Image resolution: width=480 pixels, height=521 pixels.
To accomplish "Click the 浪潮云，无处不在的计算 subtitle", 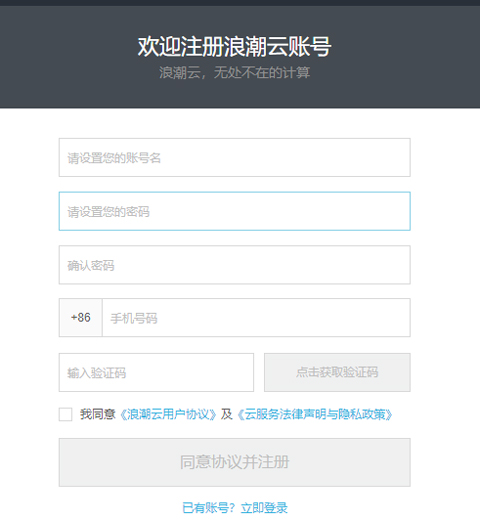I will (x=235, y=72).
